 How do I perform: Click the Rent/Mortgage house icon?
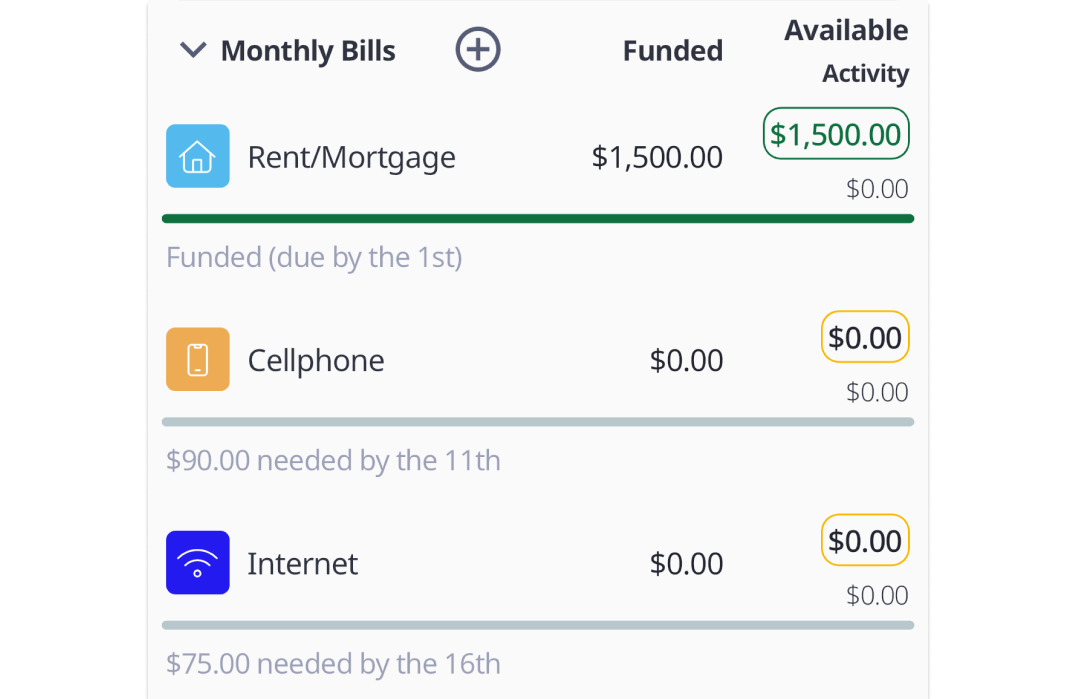coord(198,156)
